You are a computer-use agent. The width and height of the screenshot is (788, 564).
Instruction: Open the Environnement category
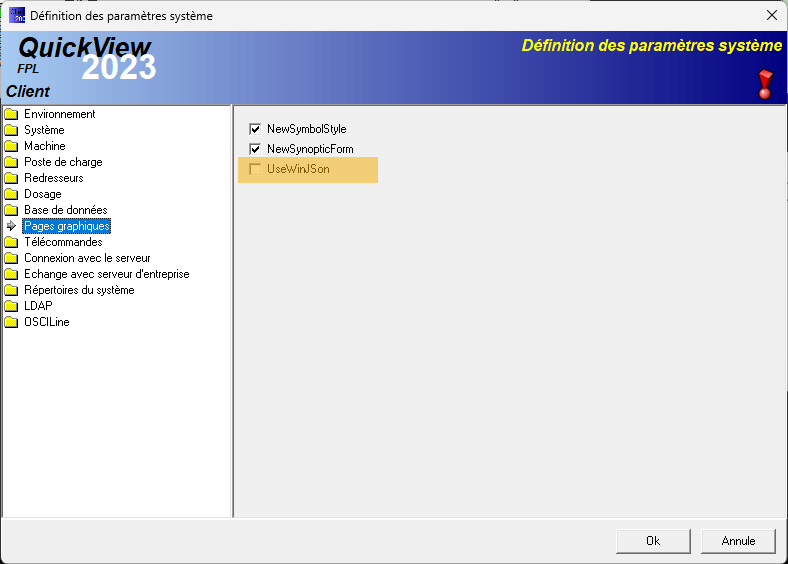(60, 114)
